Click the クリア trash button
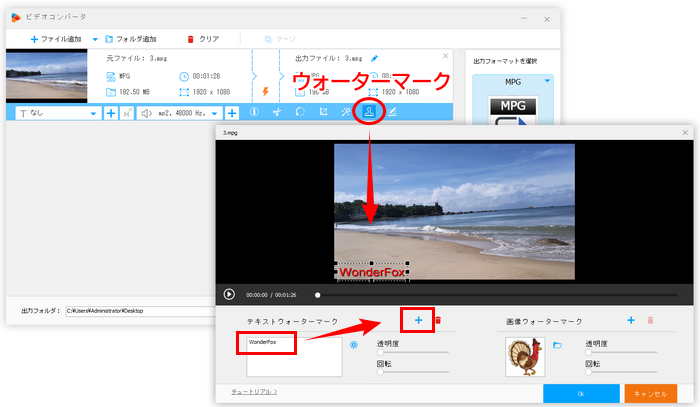700x407 pixels. point(203,39)
